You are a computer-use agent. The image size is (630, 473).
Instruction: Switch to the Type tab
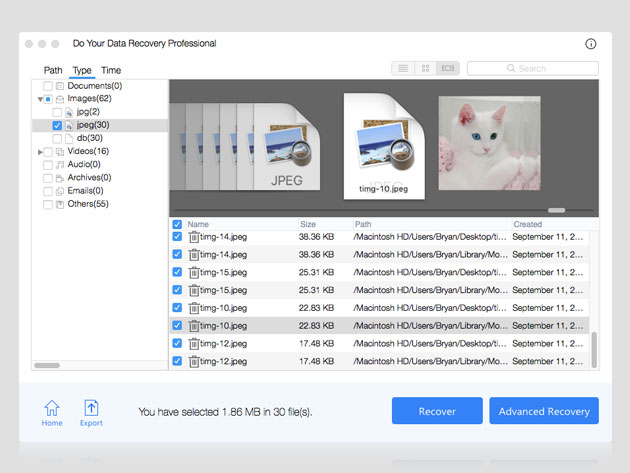(82, 70)
